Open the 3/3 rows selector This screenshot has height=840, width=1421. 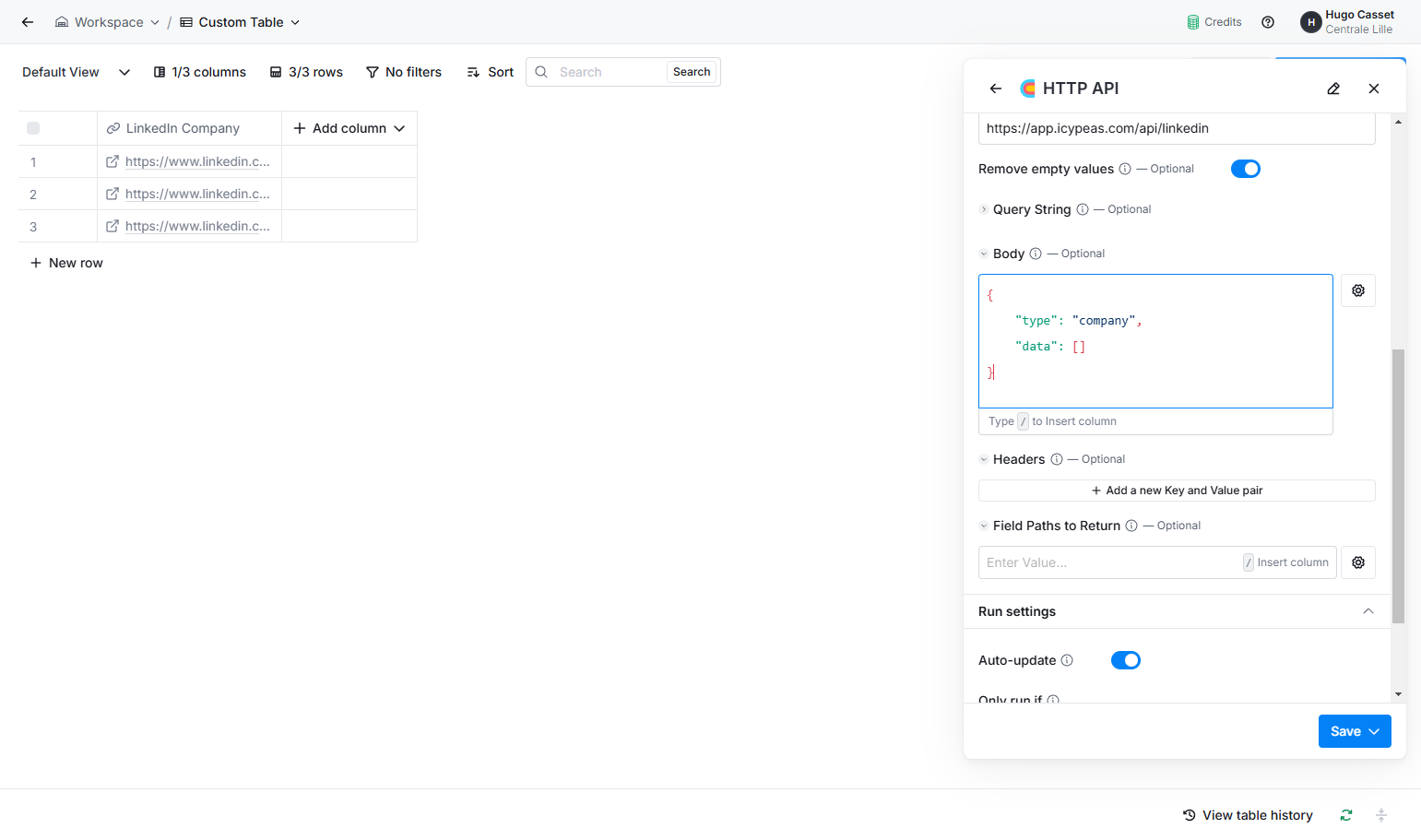(306, 72)
